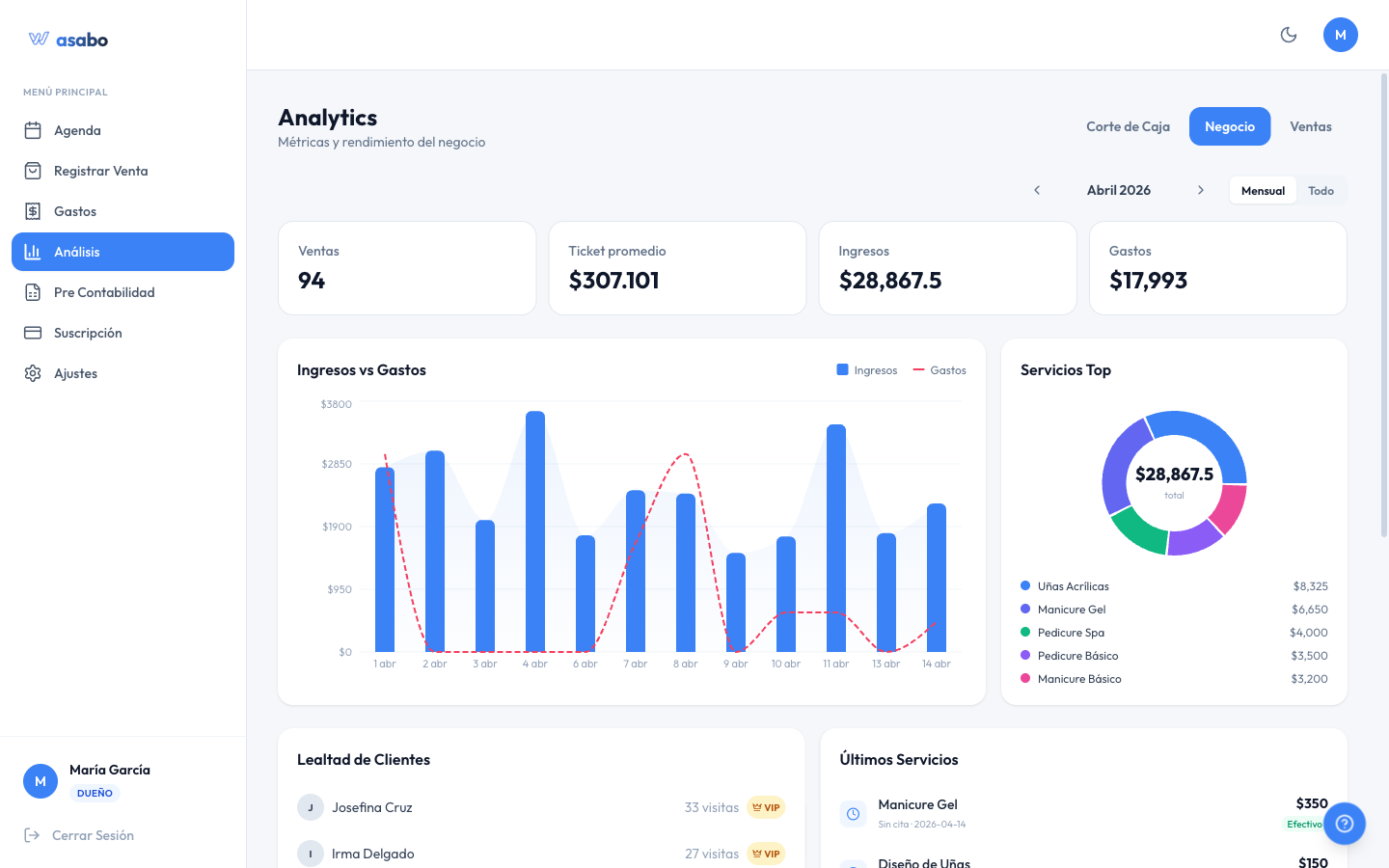
Task: Open Pre Contabilidad menu item
Action: pos(123,292)
